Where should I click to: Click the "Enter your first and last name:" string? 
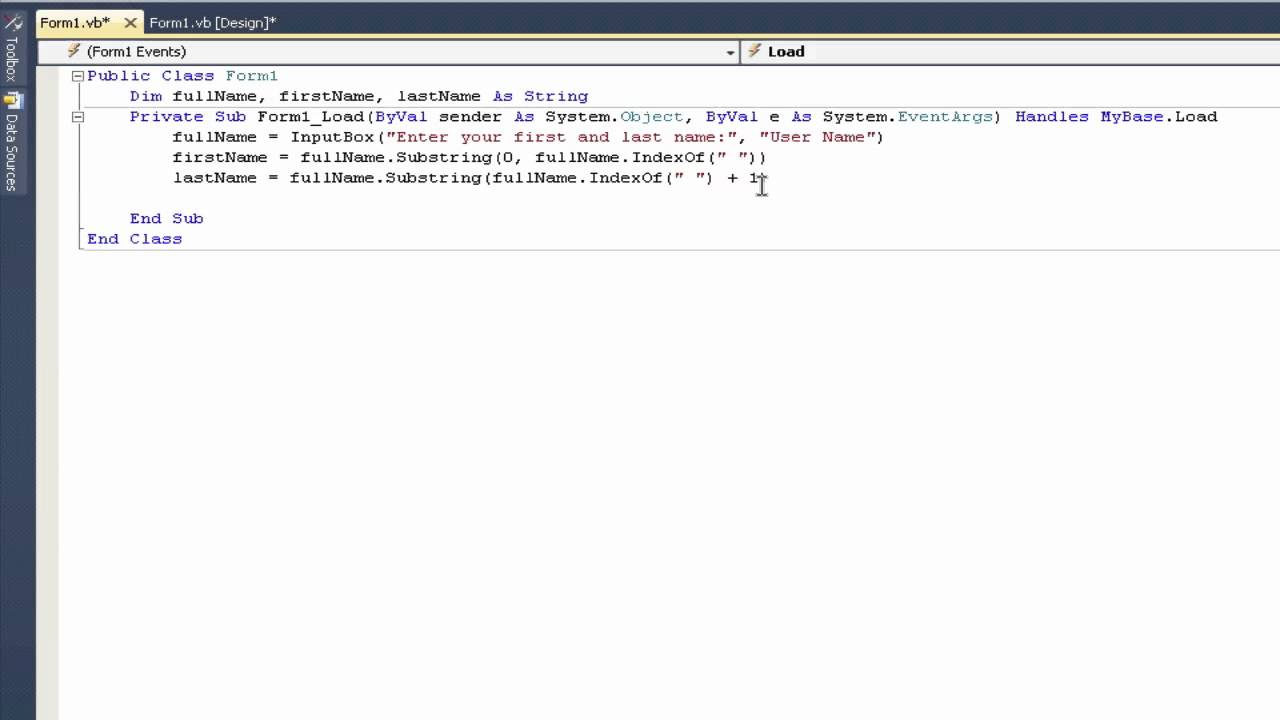coord(562,137)
